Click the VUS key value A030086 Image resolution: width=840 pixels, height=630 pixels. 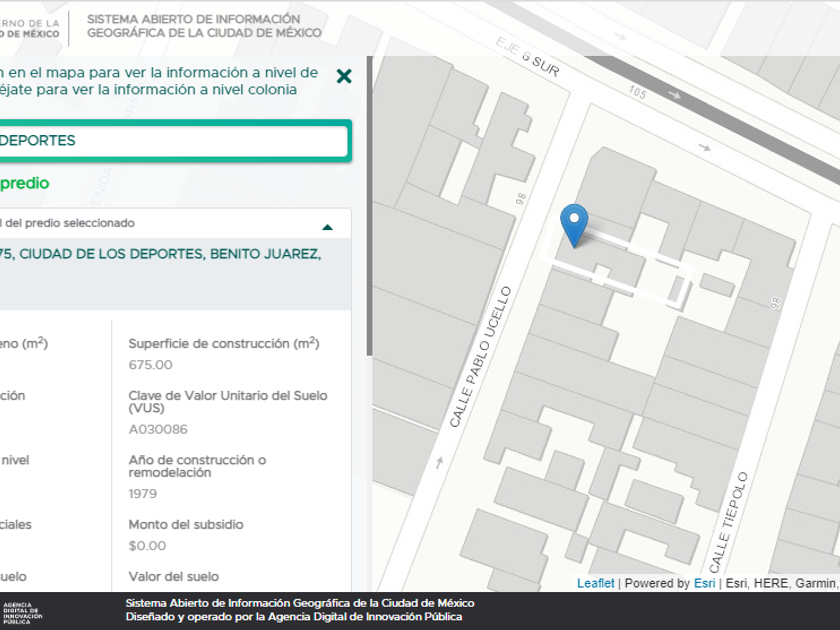[x=158, y=429]
